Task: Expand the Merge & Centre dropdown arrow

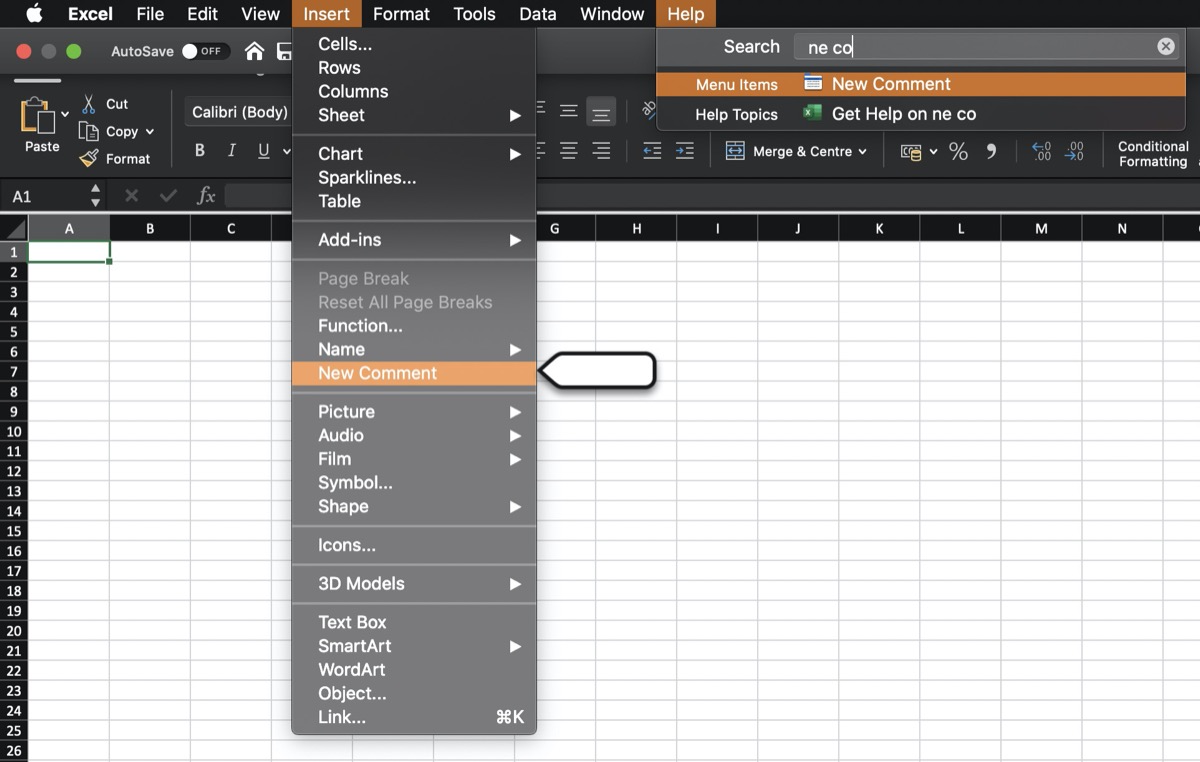Action: tap(863, 152)
